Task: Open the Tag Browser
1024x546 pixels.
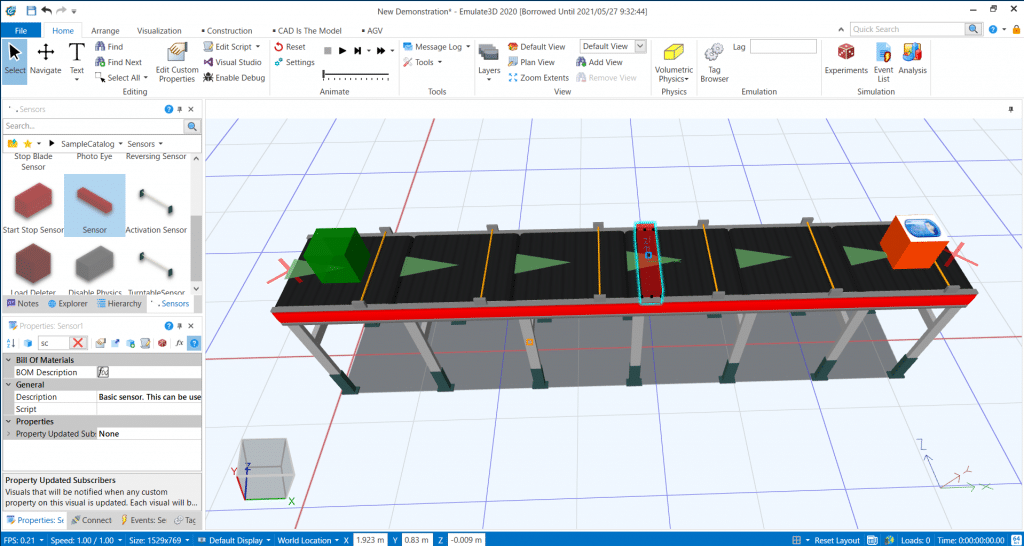Action: click(x=714, y=63)
